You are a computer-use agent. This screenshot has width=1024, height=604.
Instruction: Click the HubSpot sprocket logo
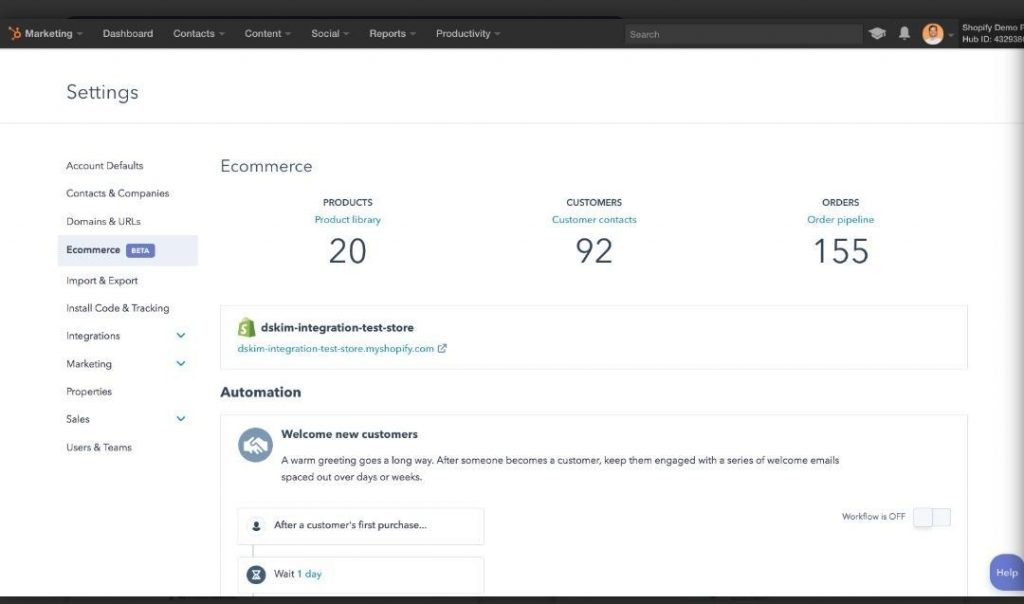pyautogui.click(x=14, y=33)
